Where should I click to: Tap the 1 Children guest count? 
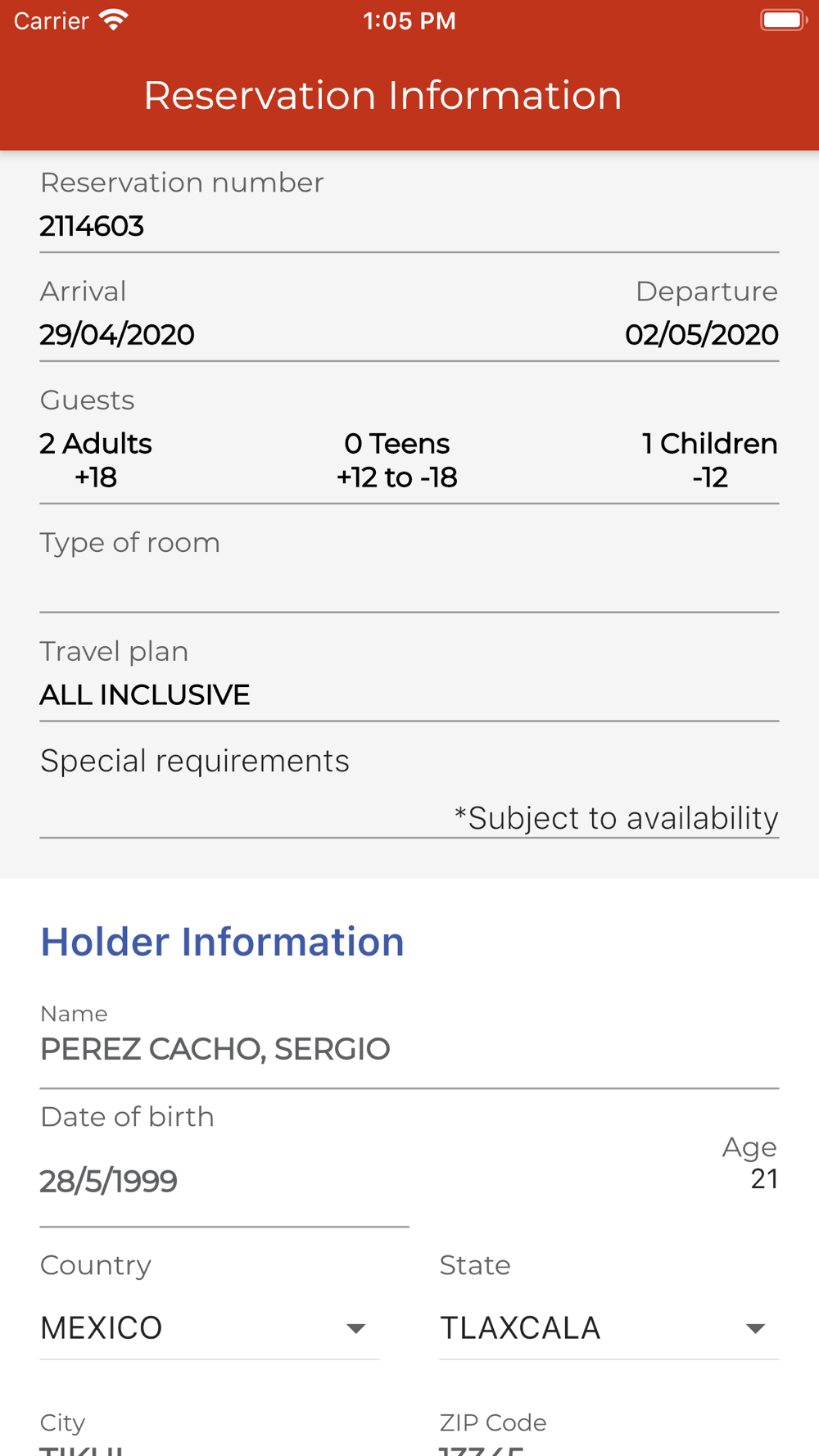click(709, 459)
